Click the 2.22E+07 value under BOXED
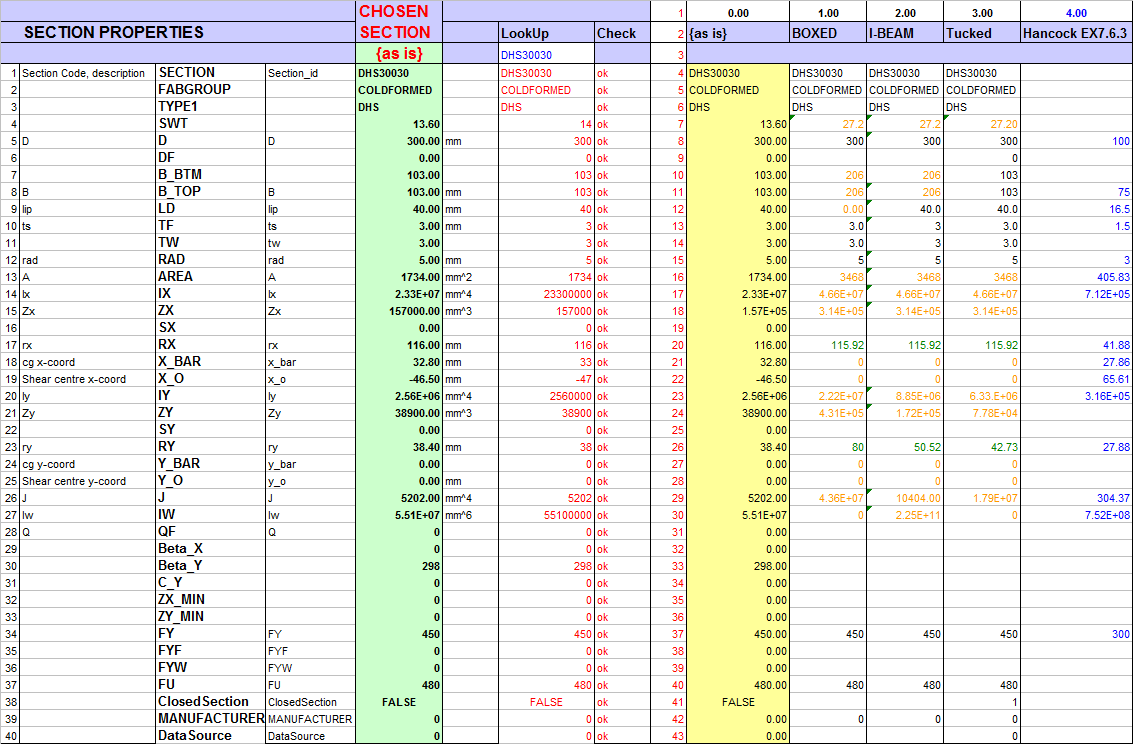 tap(828, 396)
